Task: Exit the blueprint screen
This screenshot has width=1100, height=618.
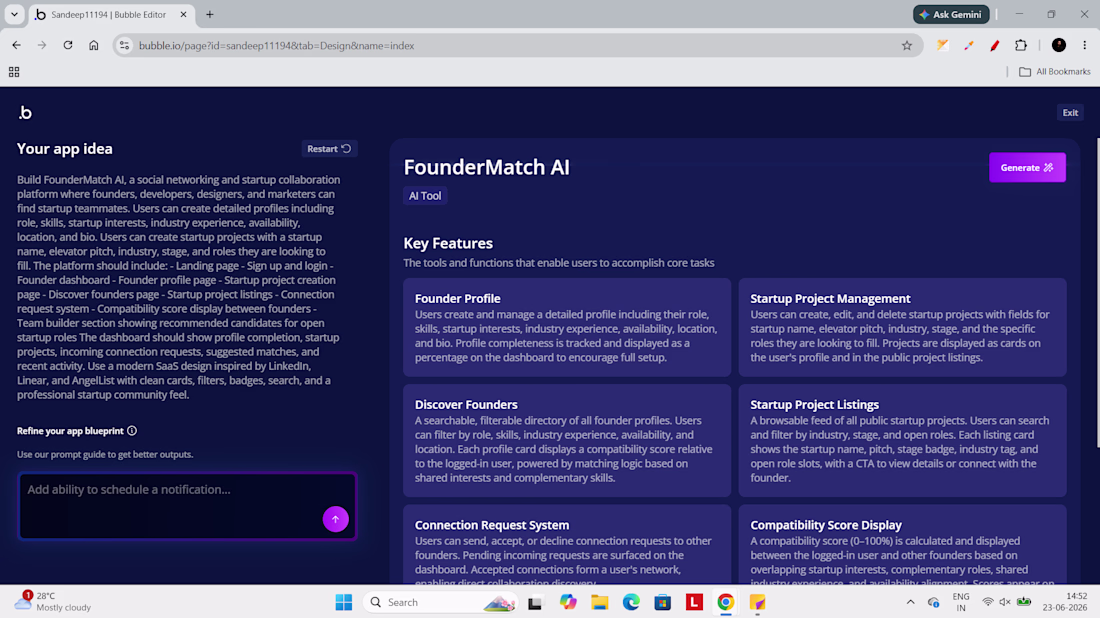Action: (x=1070, y=112)
